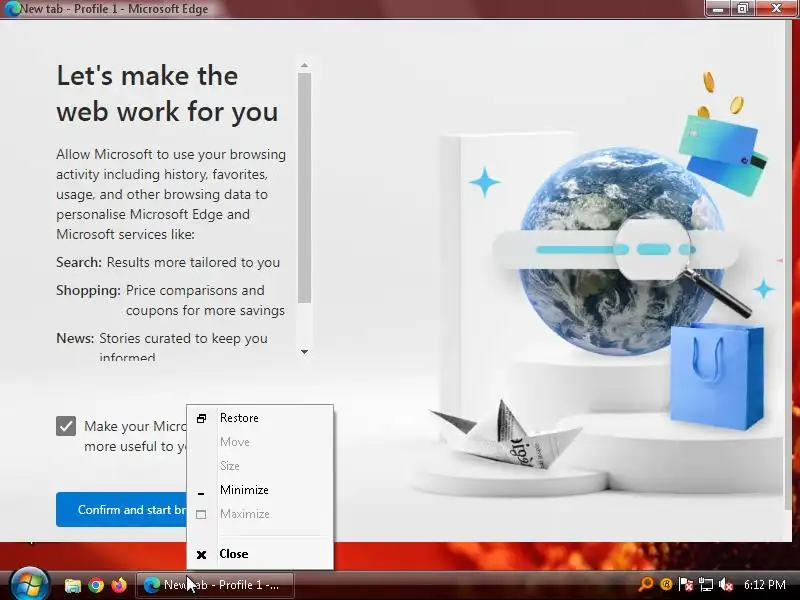Click the Confirm and start browsing button

click(x=121, y=510)
